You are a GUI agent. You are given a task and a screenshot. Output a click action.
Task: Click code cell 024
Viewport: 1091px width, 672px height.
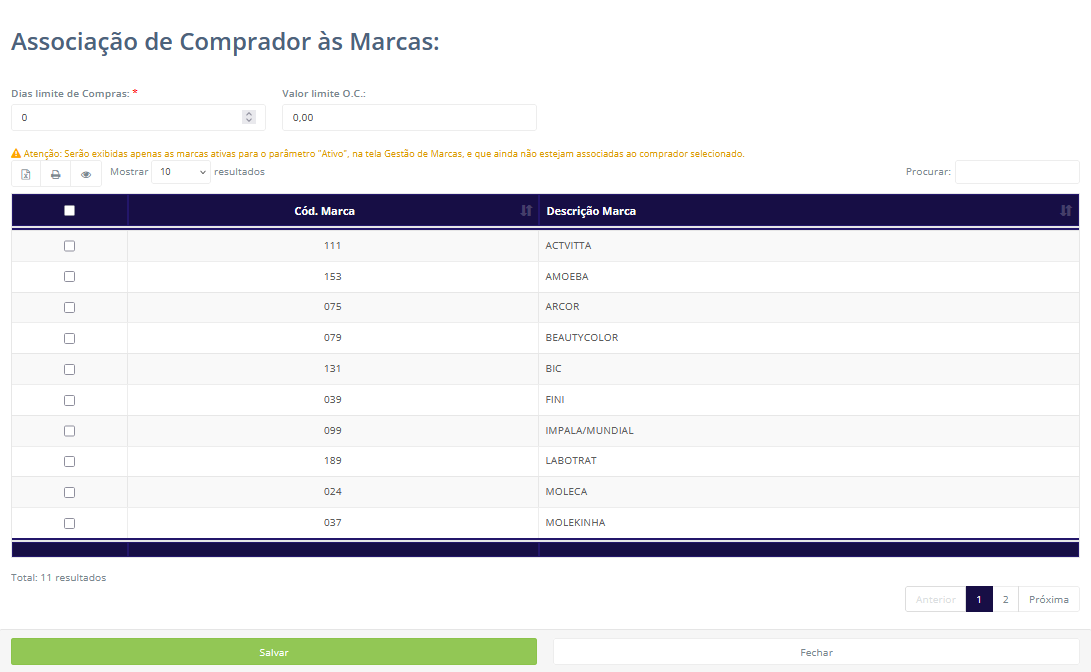click(333, 492)
